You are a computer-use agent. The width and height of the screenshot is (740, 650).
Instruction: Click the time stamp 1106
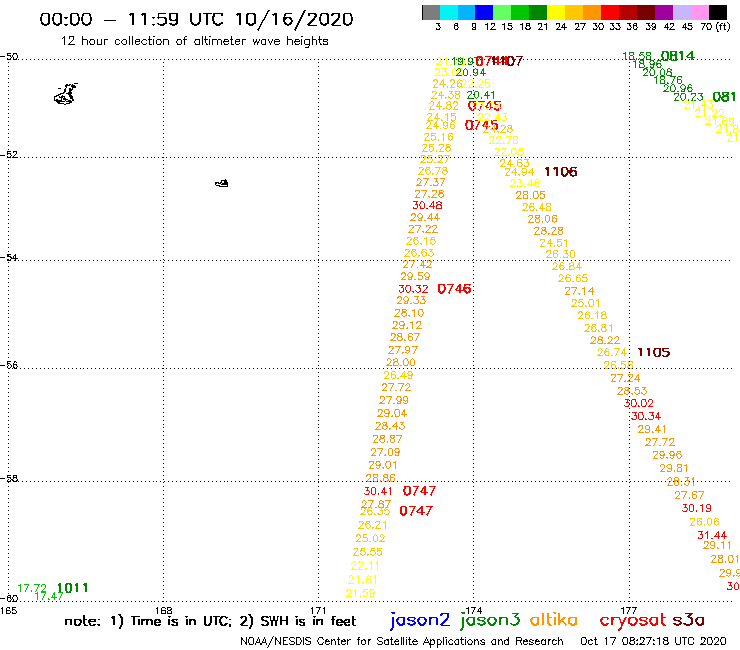point(560,172)
